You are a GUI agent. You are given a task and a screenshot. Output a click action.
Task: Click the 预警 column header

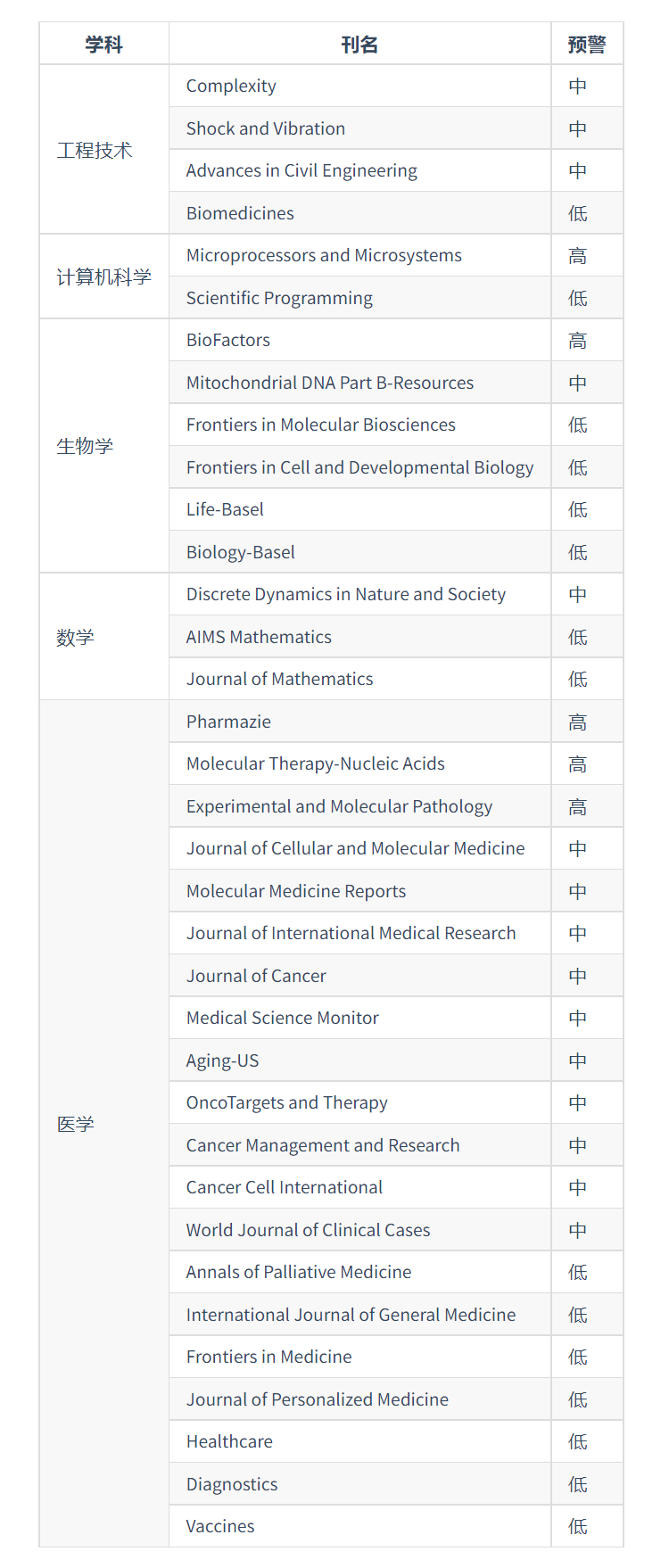586,45
